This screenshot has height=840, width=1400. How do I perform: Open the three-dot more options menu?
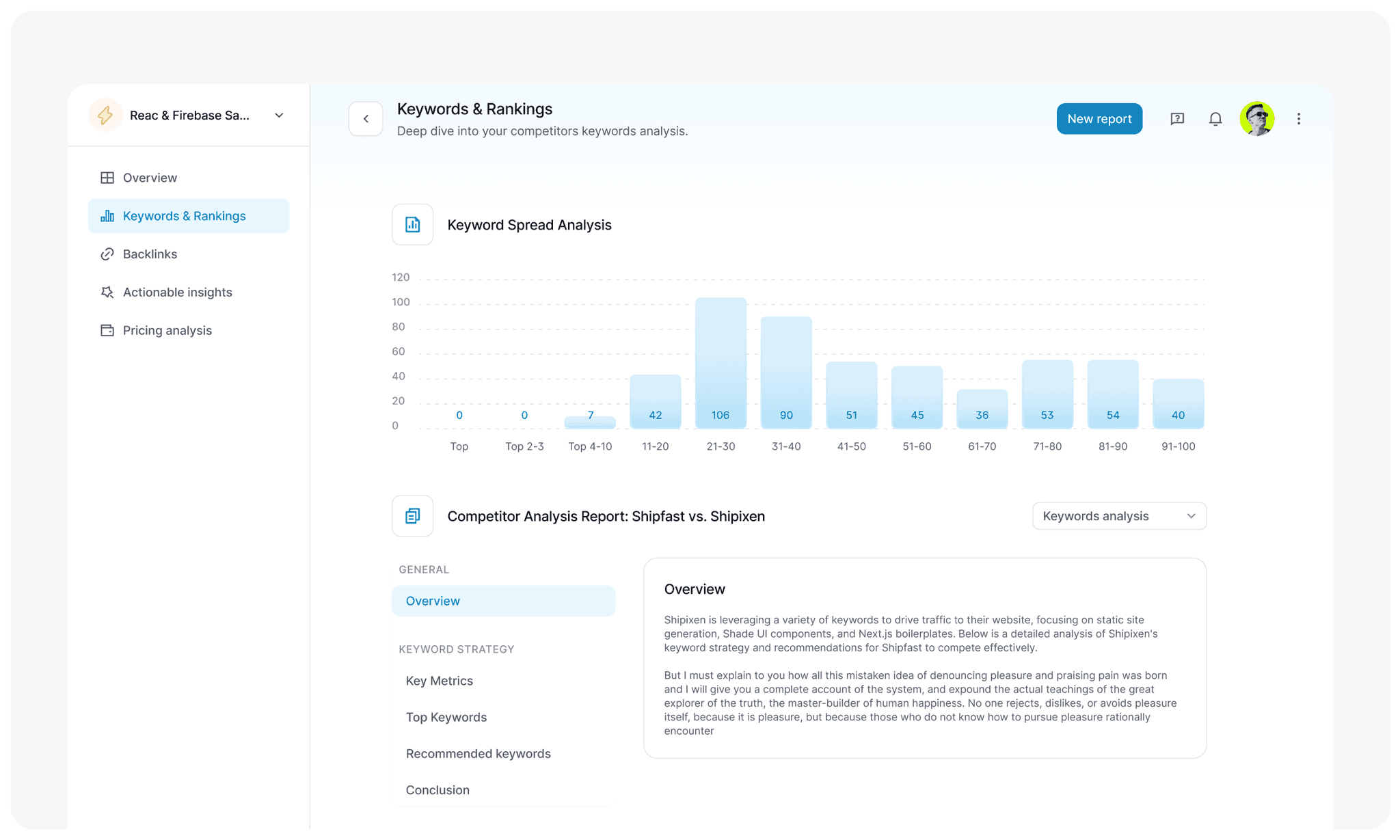click(x=1298, y=119)
